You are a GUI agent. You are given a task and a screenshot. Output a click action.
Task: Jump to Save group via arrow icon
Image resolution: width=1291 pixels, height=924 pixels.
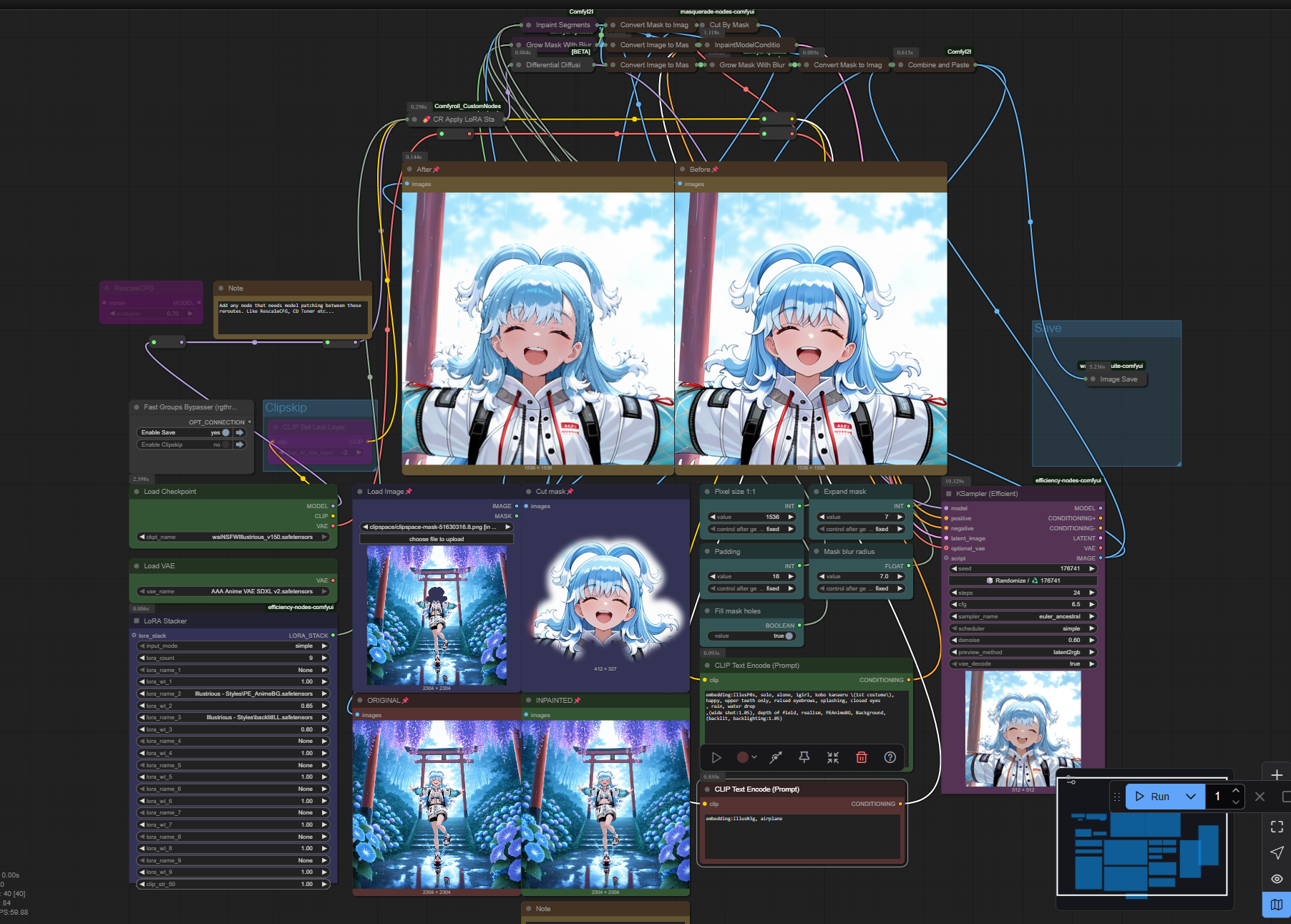click(x=240, y=432)
